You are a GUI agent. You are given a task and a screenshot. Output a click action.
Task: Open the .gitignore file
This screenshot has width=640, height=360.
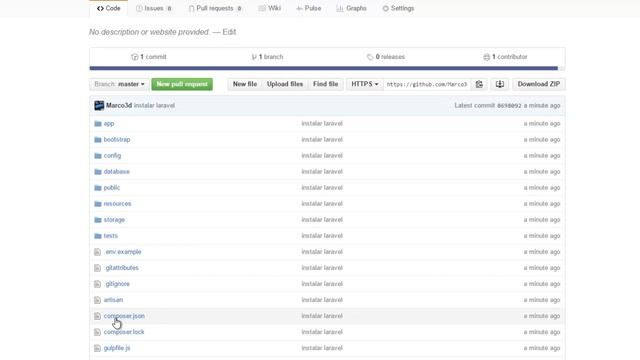[117, 284]
